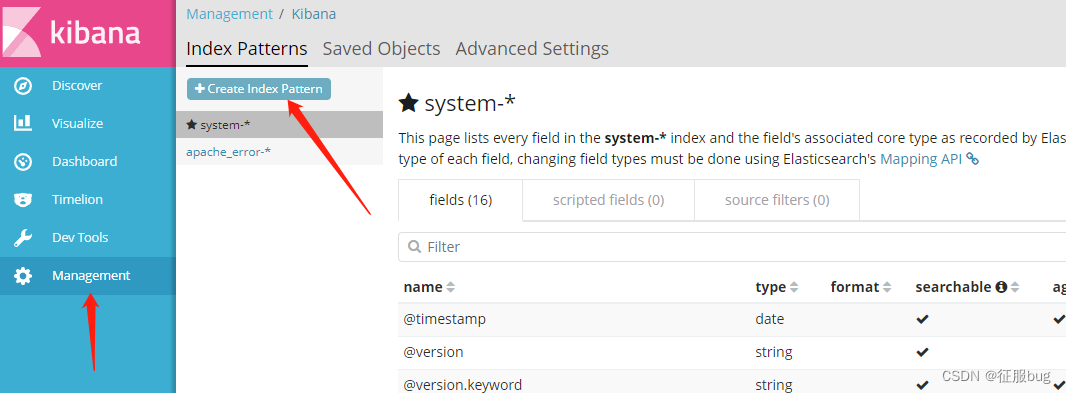Viewport: 1066px width, 393px height.
Task: Click the Dashboard sidebar label
Action: coord(84,162)
